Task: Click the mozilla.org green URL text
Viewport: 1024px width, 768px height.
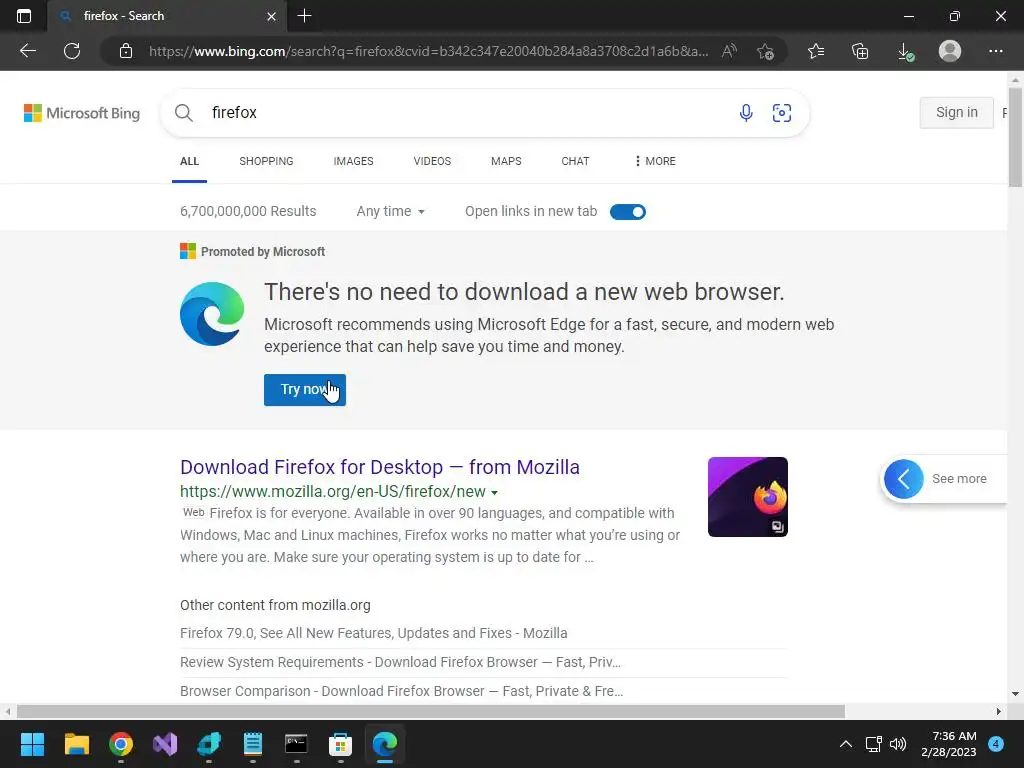Action: click(x=333, y=492)
